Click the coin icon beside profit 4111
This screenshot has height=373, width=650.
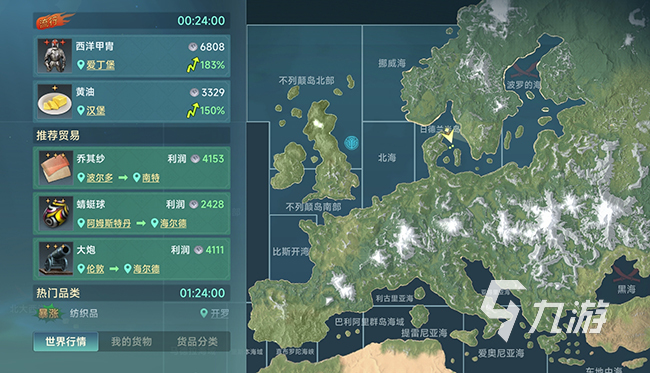pyautogui.click(x=199, y=250)
